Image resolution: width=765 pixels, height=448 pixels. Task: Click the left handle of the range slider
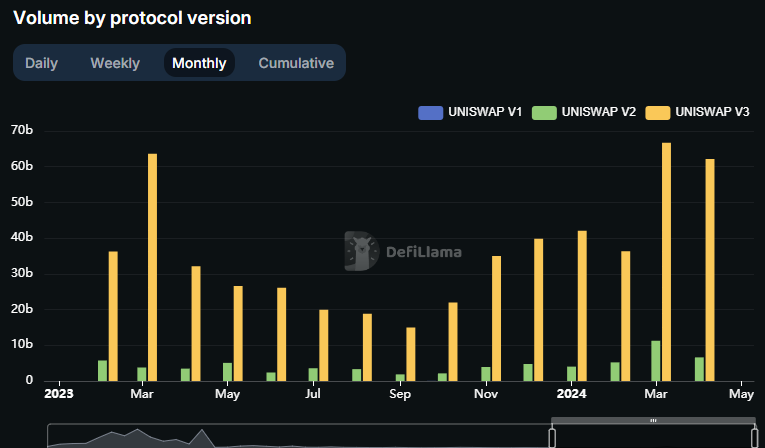(x=552, y=437)
